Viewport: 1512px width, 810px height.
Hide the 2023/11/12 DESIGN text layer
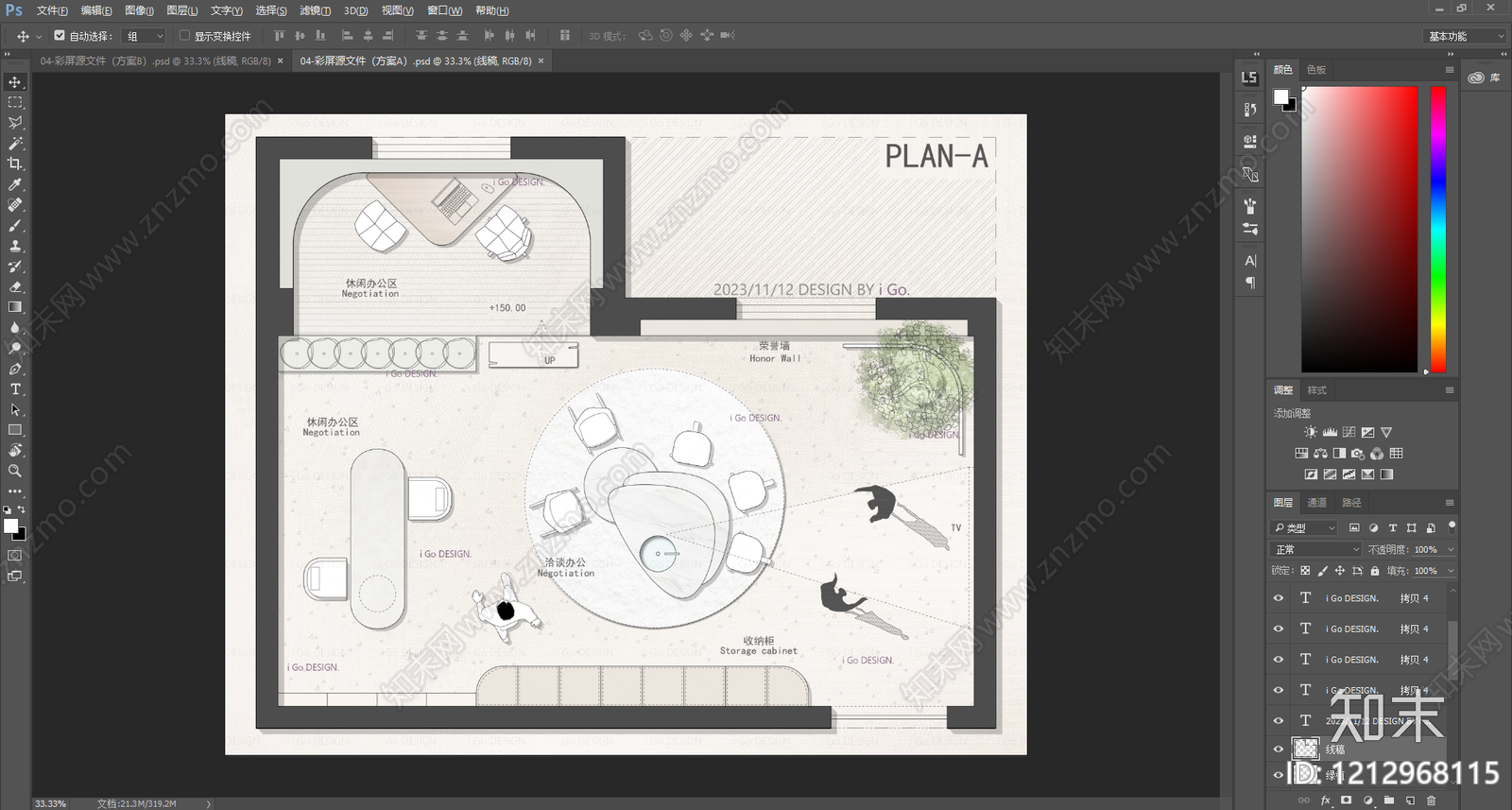coord(1279,720)
